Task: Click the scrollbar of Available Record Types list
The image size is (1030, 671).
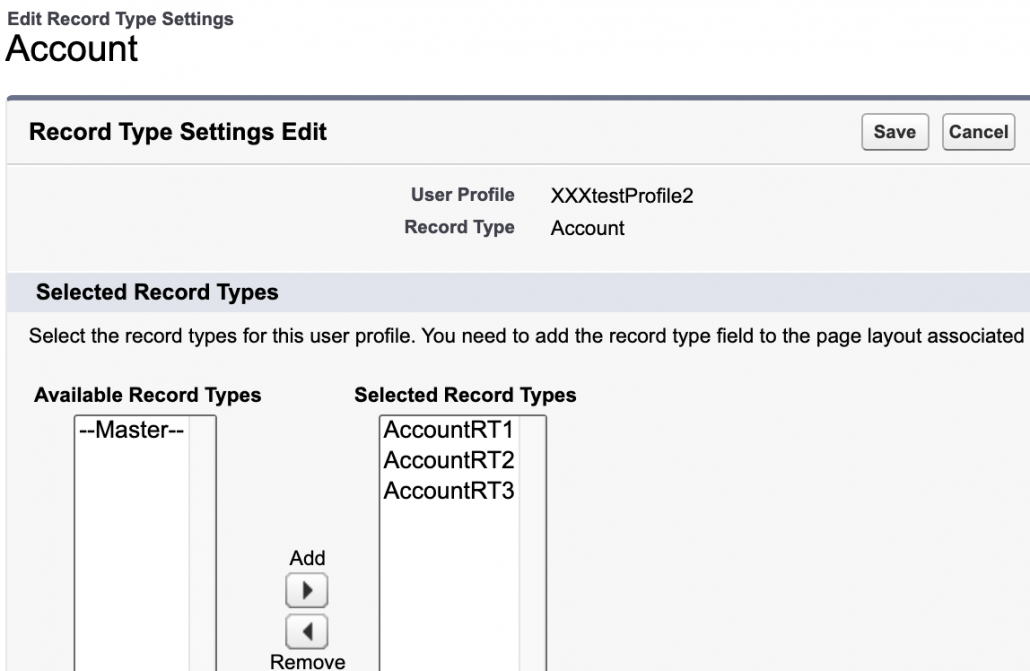Action: point(202,543)
